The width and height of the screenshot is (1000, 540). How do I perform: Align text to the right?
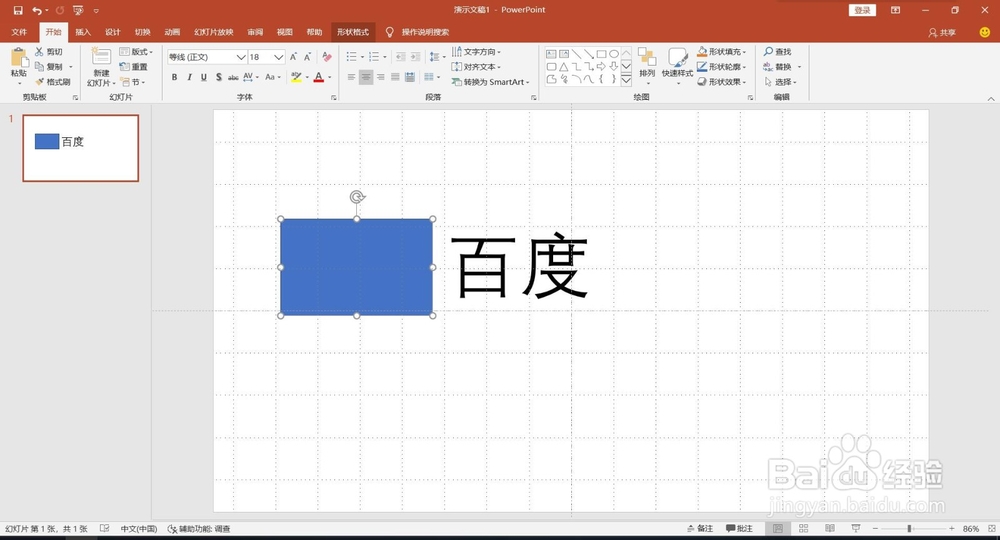pyautogui.click(x=381, y=77)
